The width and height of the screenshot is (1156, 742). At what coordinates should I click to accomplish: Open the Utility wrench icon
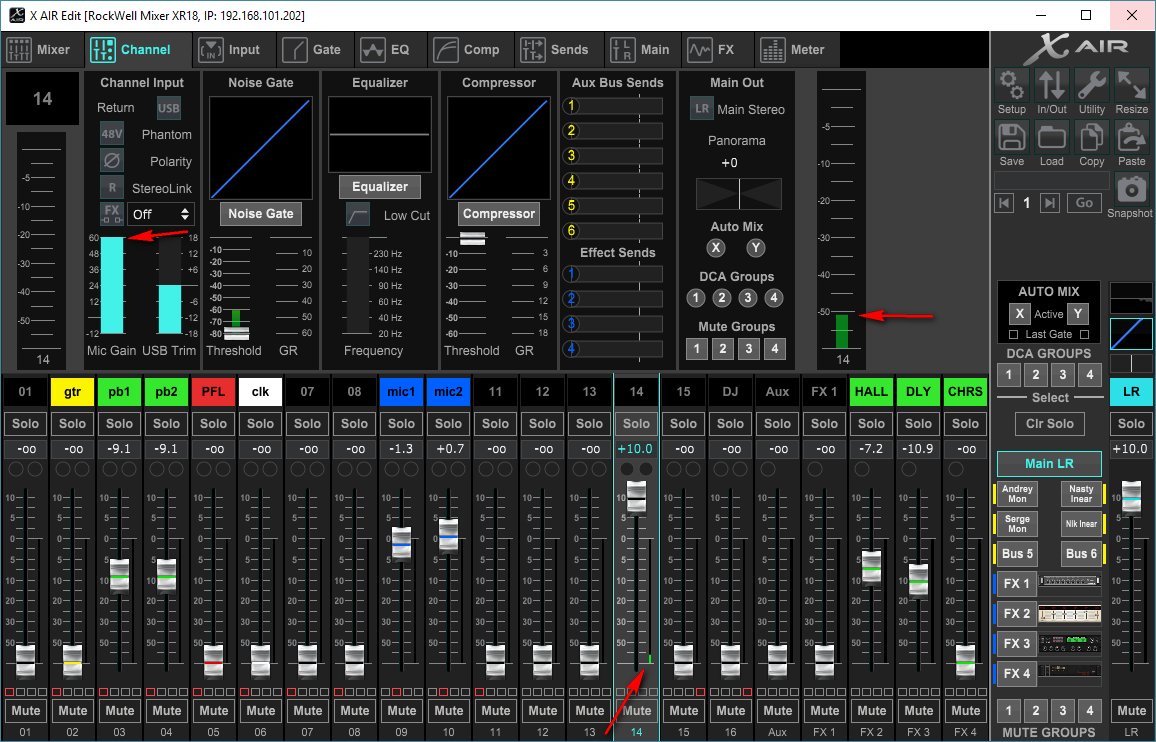coord(1092,86)
